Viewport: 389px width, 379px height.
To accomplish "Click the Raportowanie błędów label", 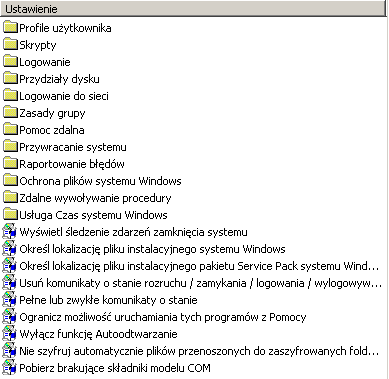I will tap(72, 164).
